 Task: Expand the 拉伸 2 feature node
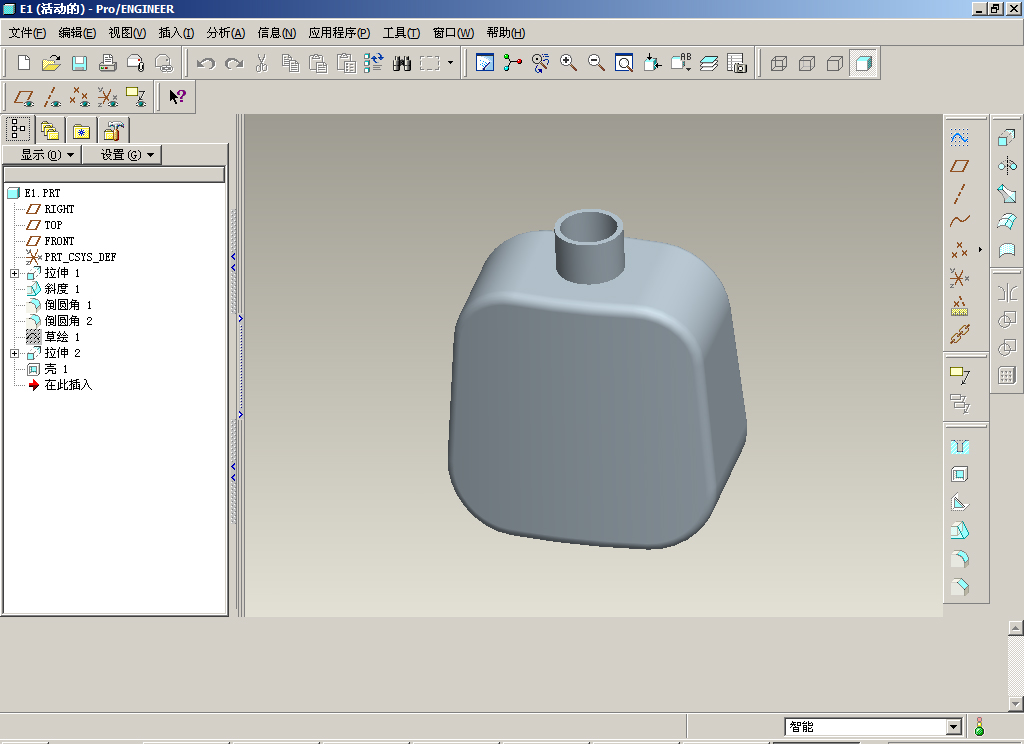coord(14,353)
